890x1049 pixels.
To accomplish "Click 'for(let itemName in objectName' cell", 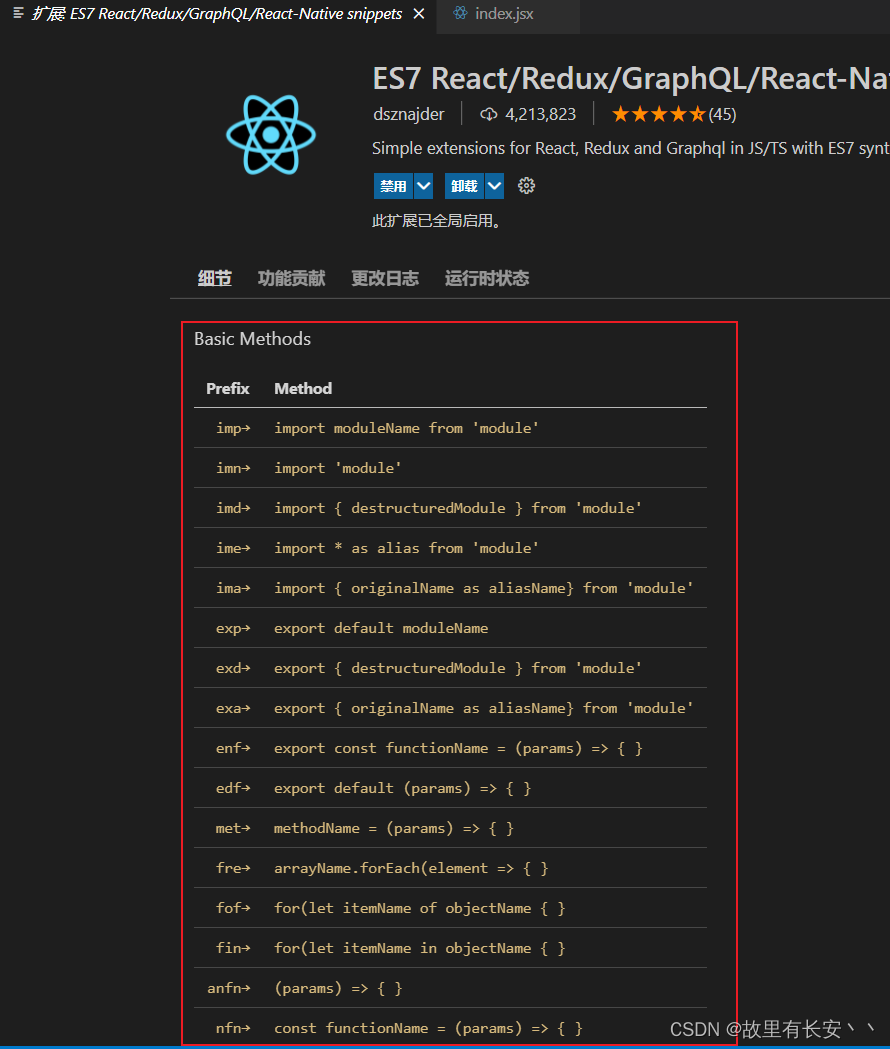I will pyautogui.click(x=420, y=949).
